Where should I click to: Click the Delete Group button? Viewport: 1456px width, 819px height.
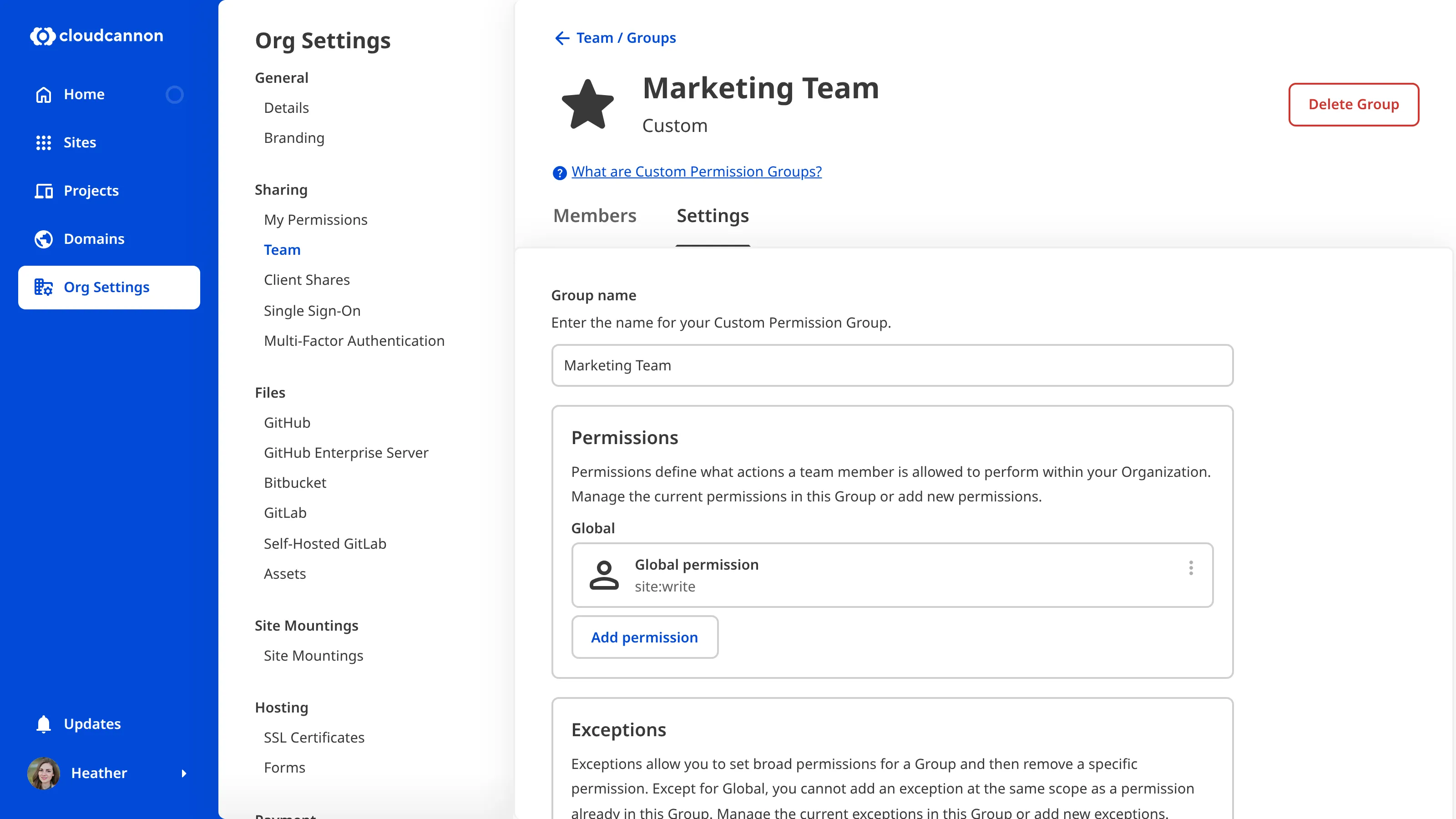pos(1354,104)
